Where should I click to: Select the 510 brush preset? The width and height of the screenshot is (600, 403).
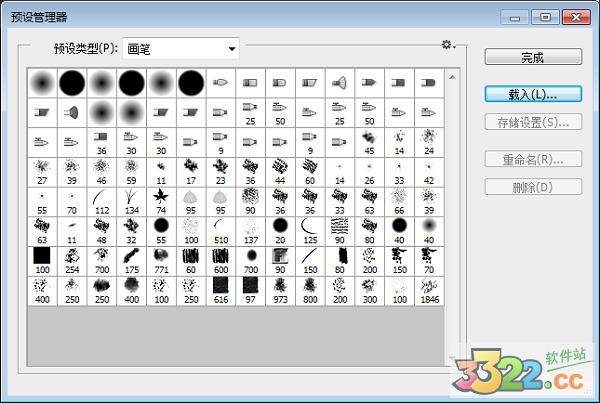tap(221, 231)
